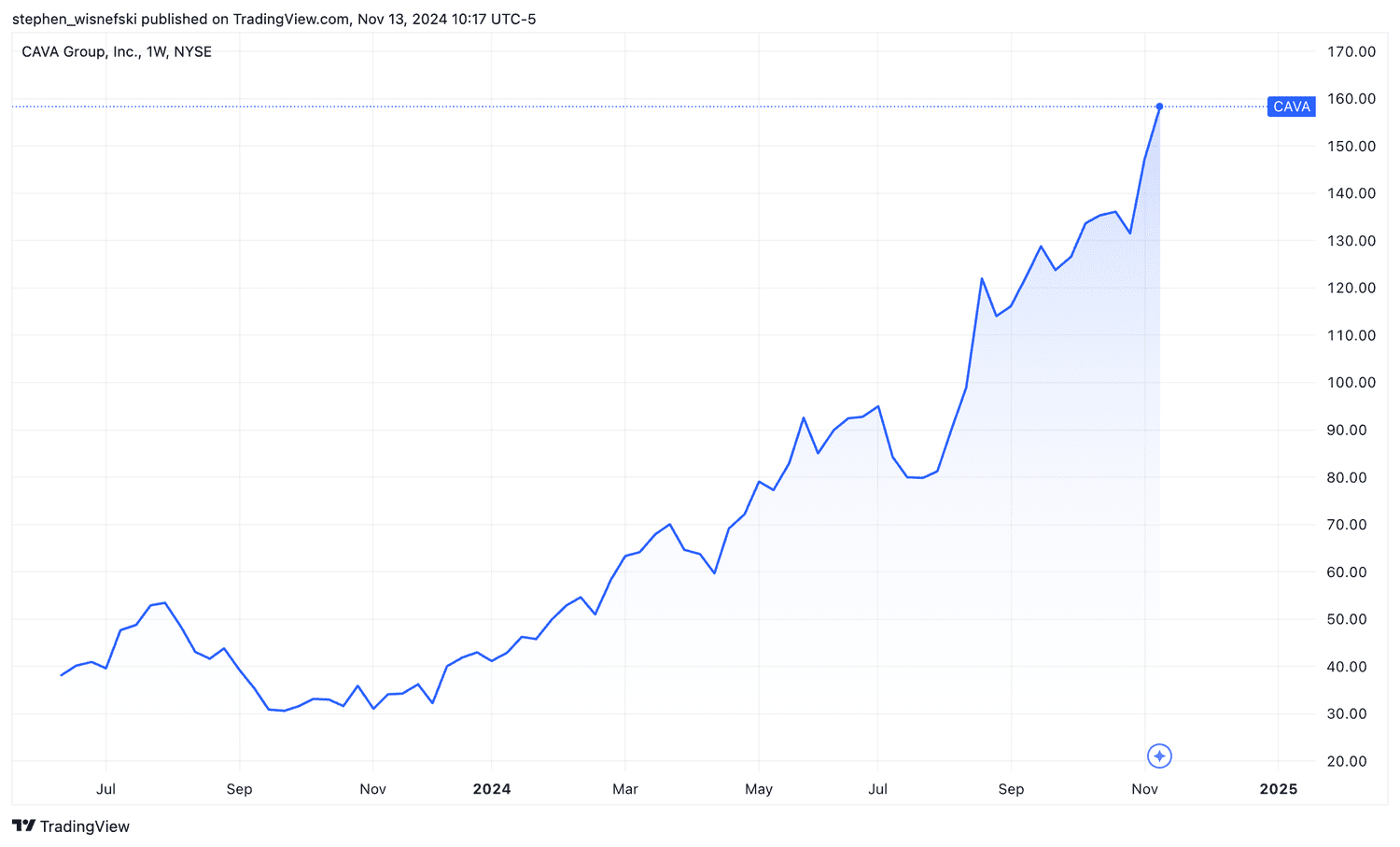Image resolution: width=1400 pixels, height=847 pixels.
Task: Click the TradingView logo icon
Action: (24, 826)
